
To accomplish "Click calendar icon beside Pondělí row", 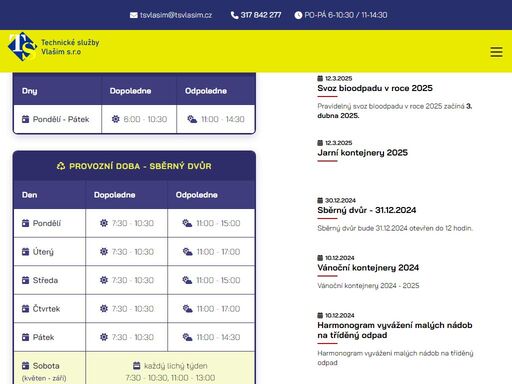I will (25, 223).
